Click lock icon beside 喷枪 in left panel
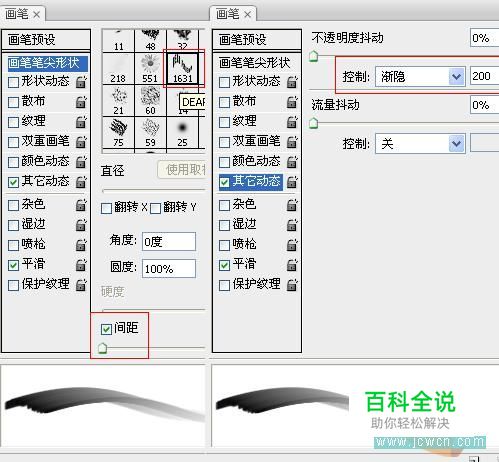The width and height of the screenshot is (499, 462). (x=81, y=245)
